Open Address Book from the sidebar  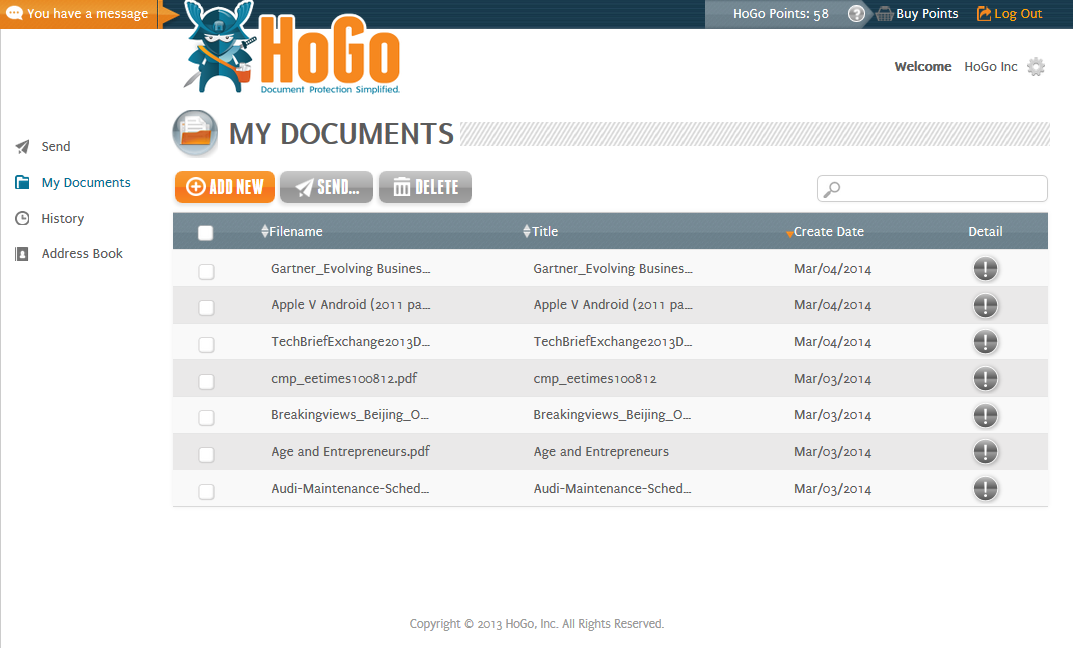81,254
